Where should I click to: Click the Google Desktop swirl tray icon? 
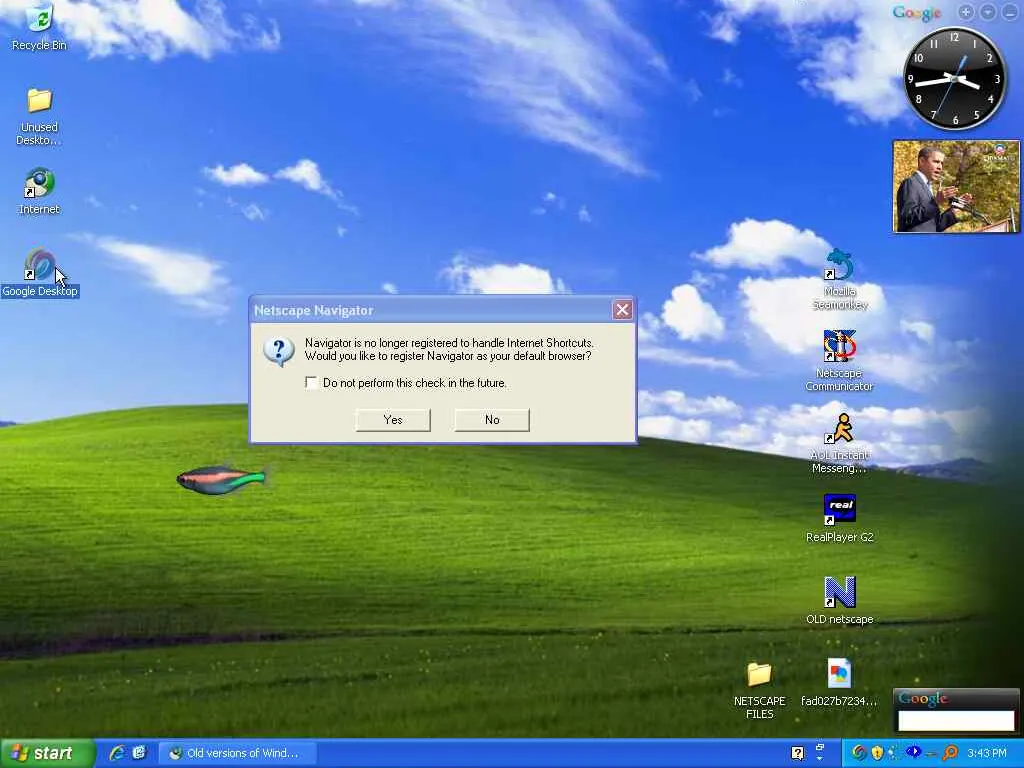point(859,753)
